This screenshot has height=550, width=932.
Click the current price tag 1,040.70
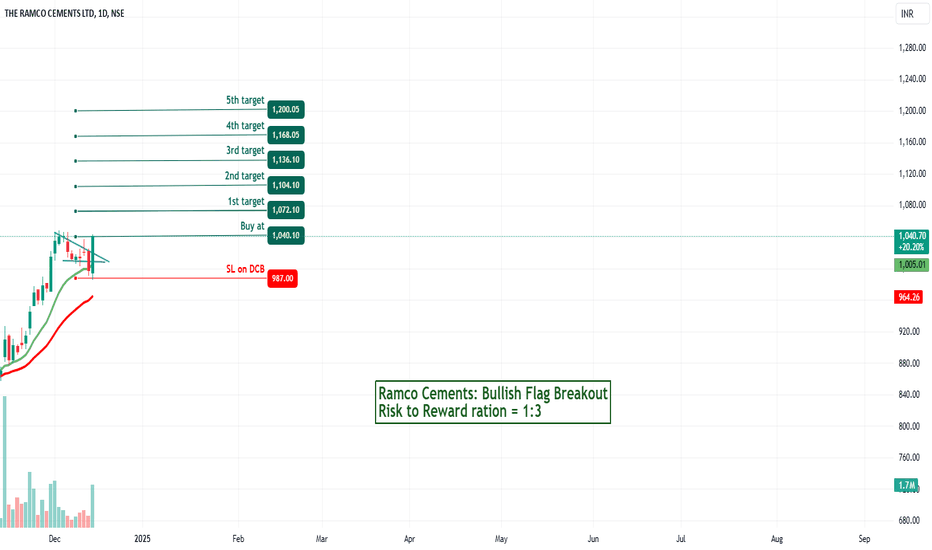pos(912,241)
